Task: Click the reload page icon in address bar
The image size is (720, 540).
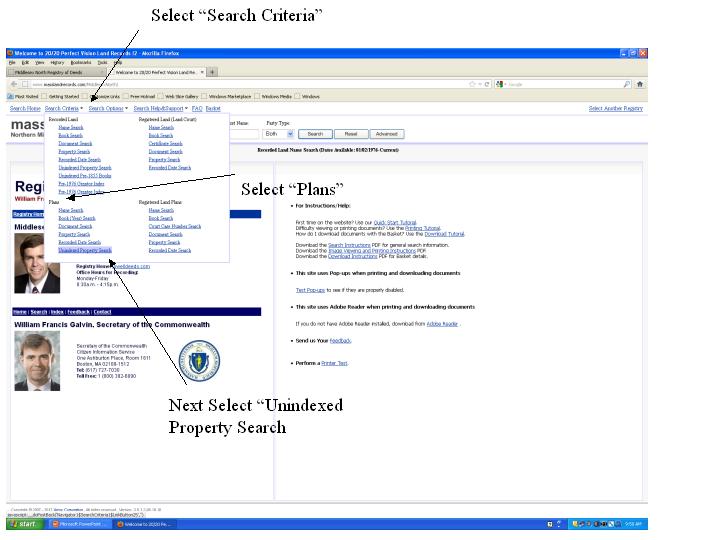Action: tap(487, 84)
